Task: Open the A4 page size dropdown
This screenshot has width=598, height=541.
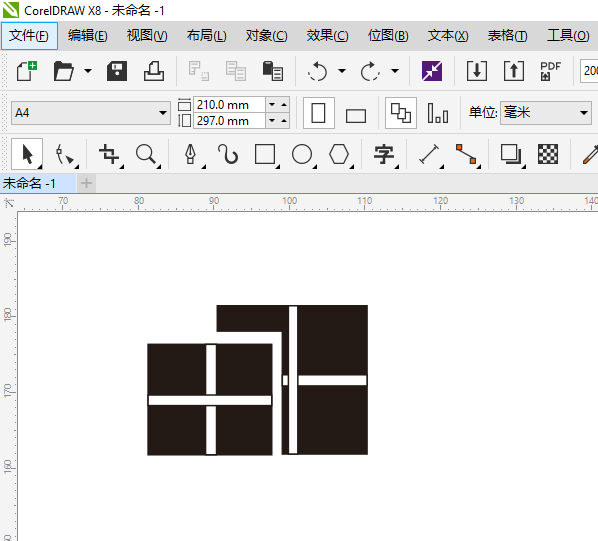Action: click(91, 113)
